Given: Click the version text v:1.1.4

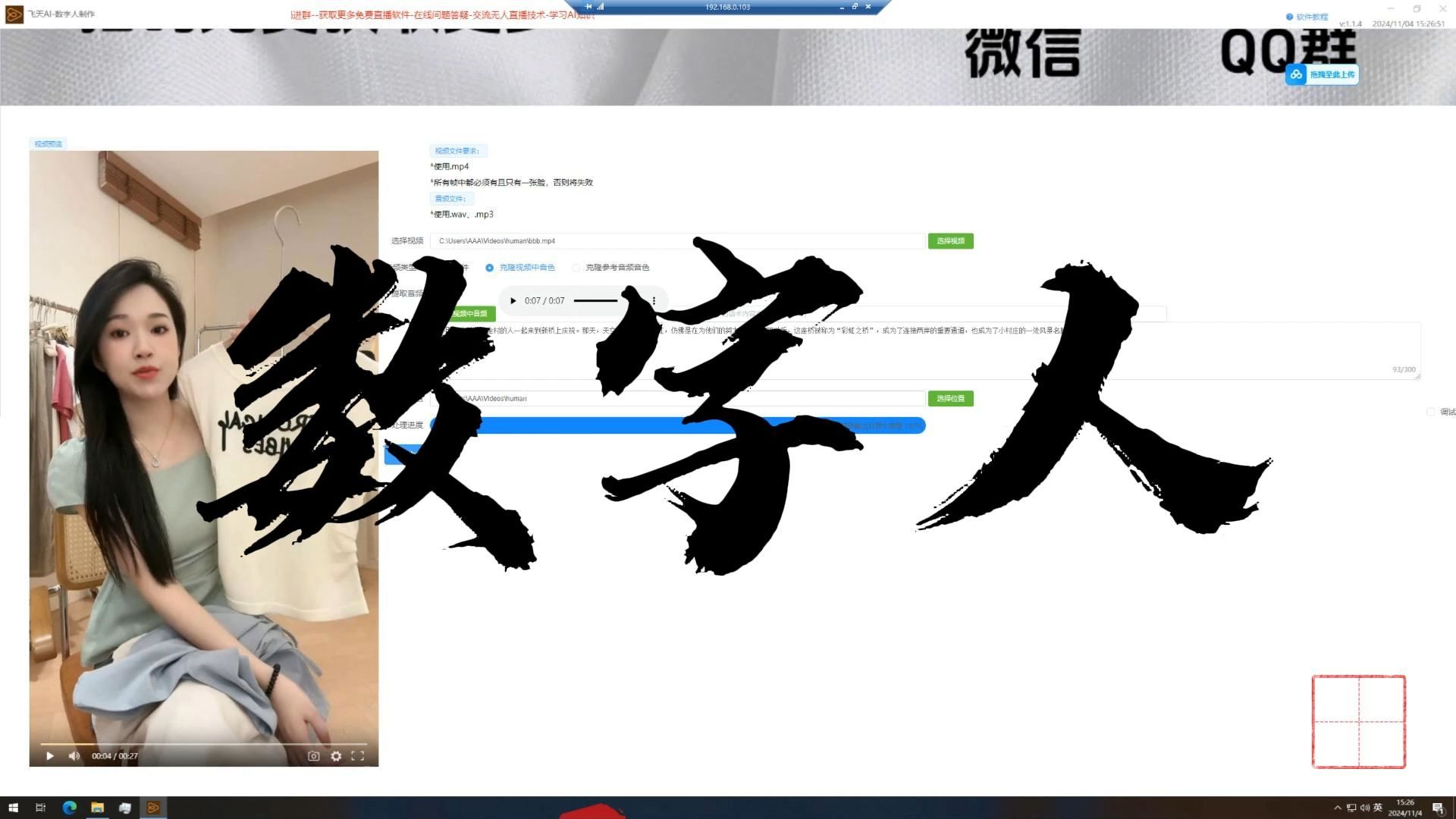Looking at the screenshot, I should 1351,24.
